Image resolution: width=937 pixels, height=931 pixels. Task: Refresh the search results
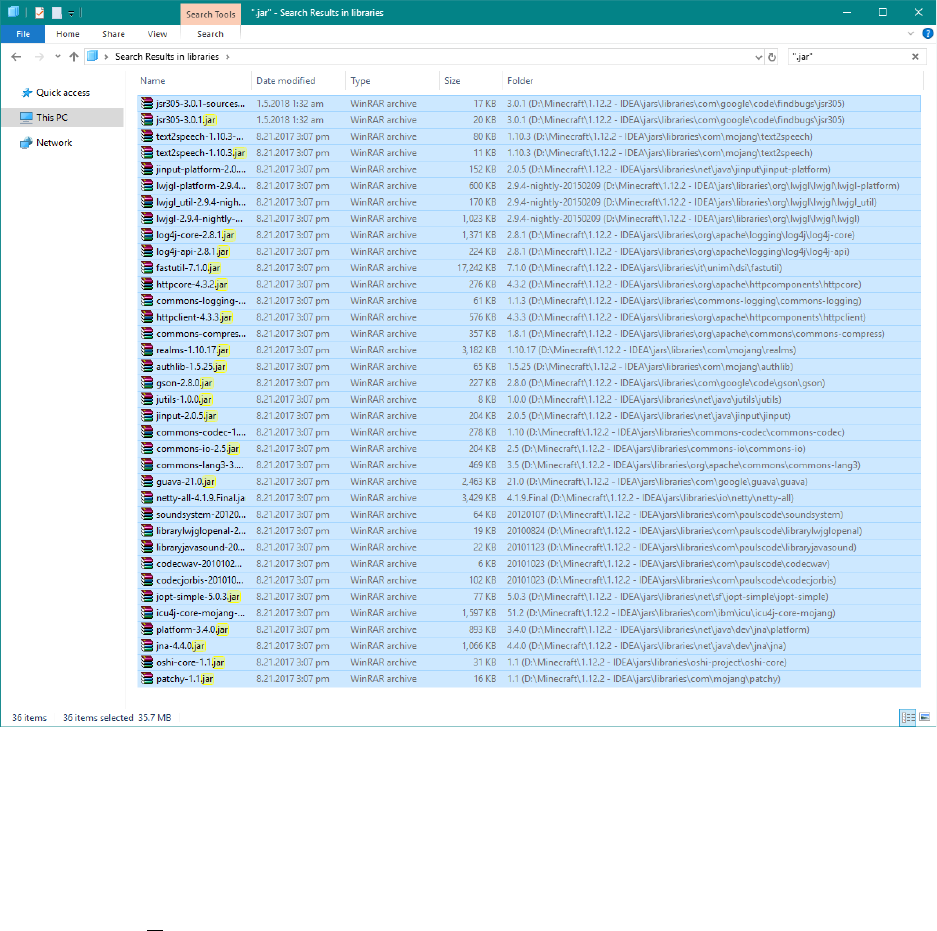772,57
